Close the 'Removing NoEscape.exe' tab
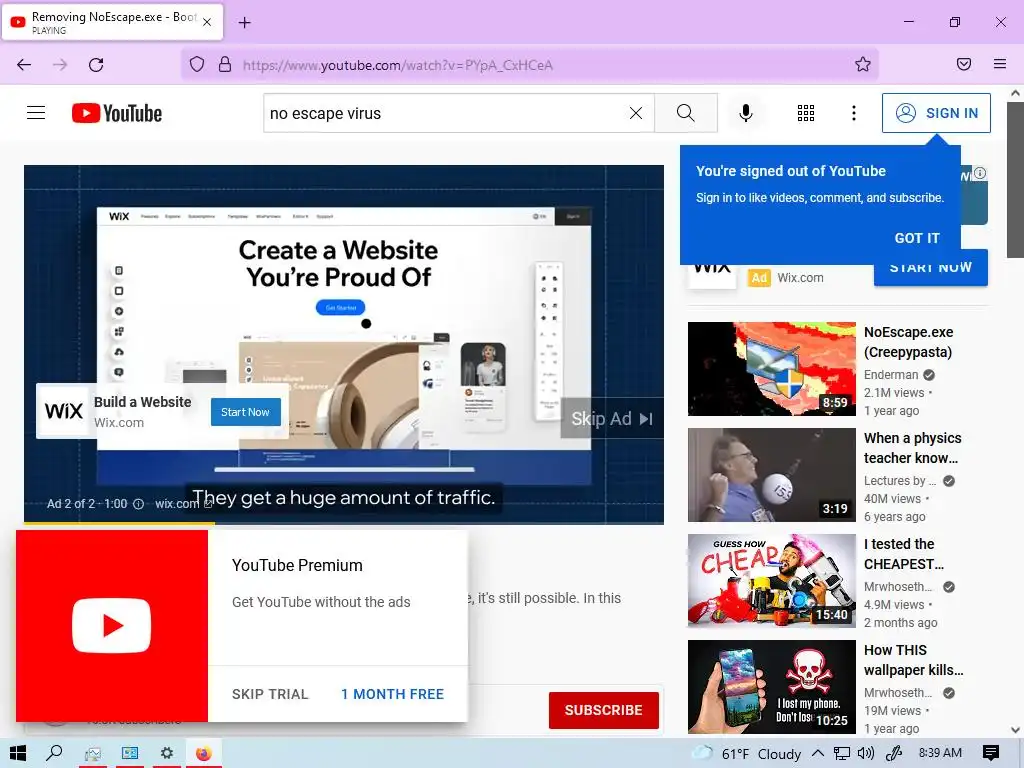The height and width of the screenshot is (768, 1024). pyautogui.click(x=207, y=22)
